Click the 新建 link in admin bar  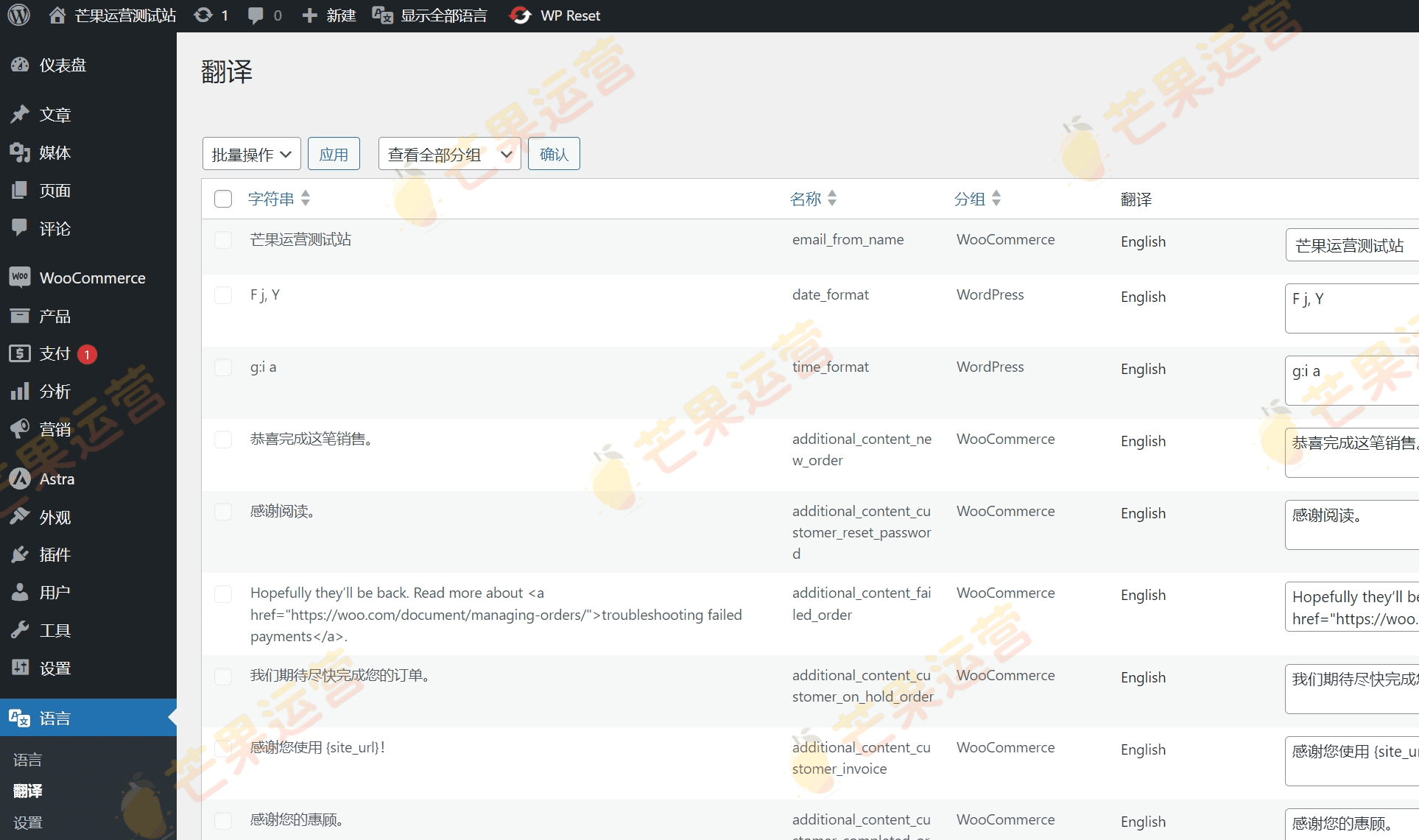pos(341,15)
